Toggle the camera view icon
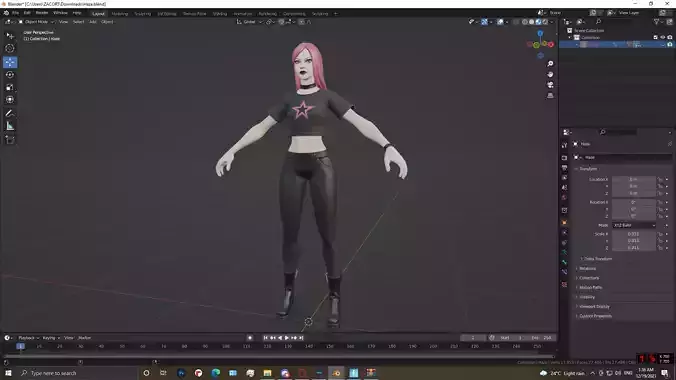Viewport: 676px width, 380px height. [x=550, y=85]
